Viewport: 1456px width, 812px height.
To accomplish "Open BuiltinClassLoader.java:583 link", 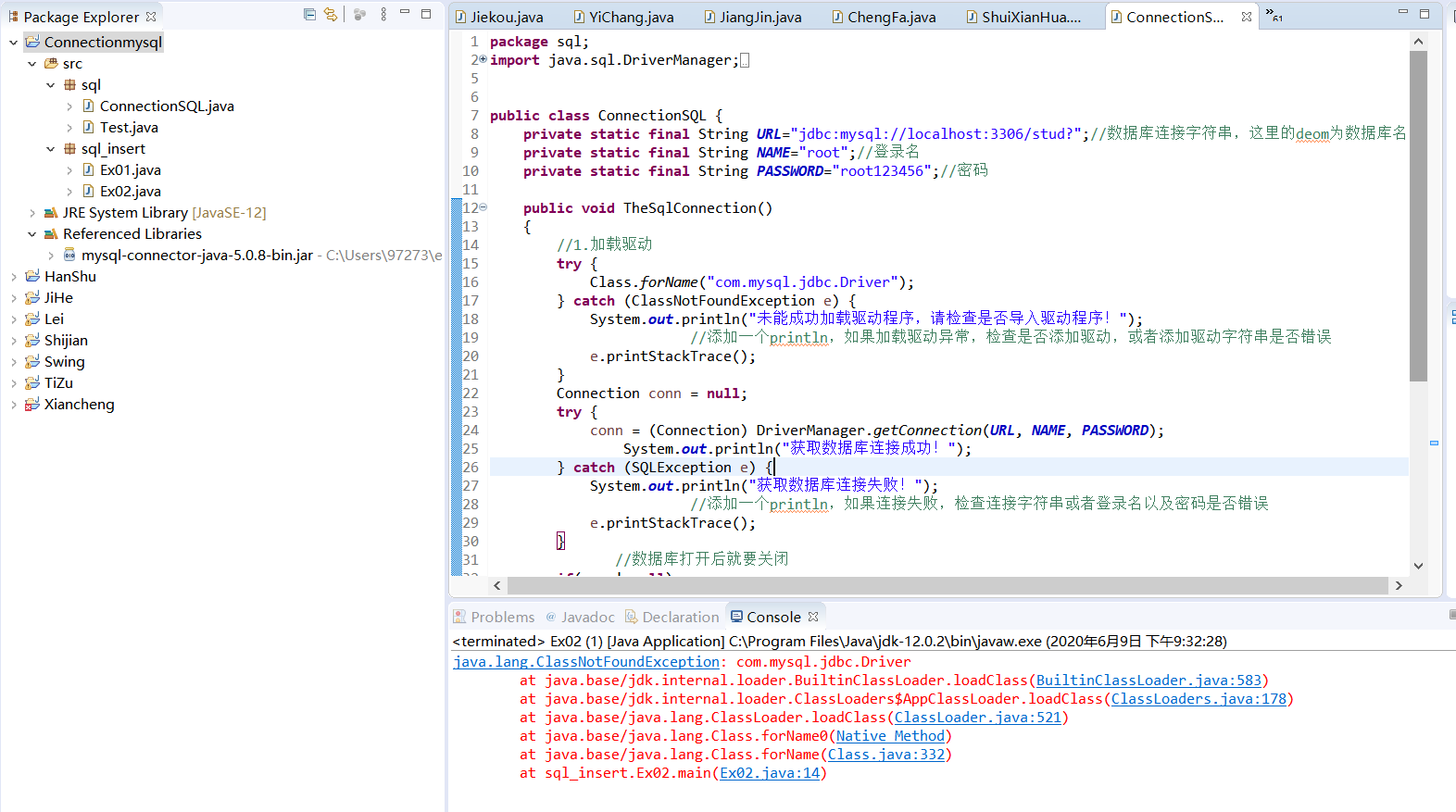I will (x=1148, y=680).
